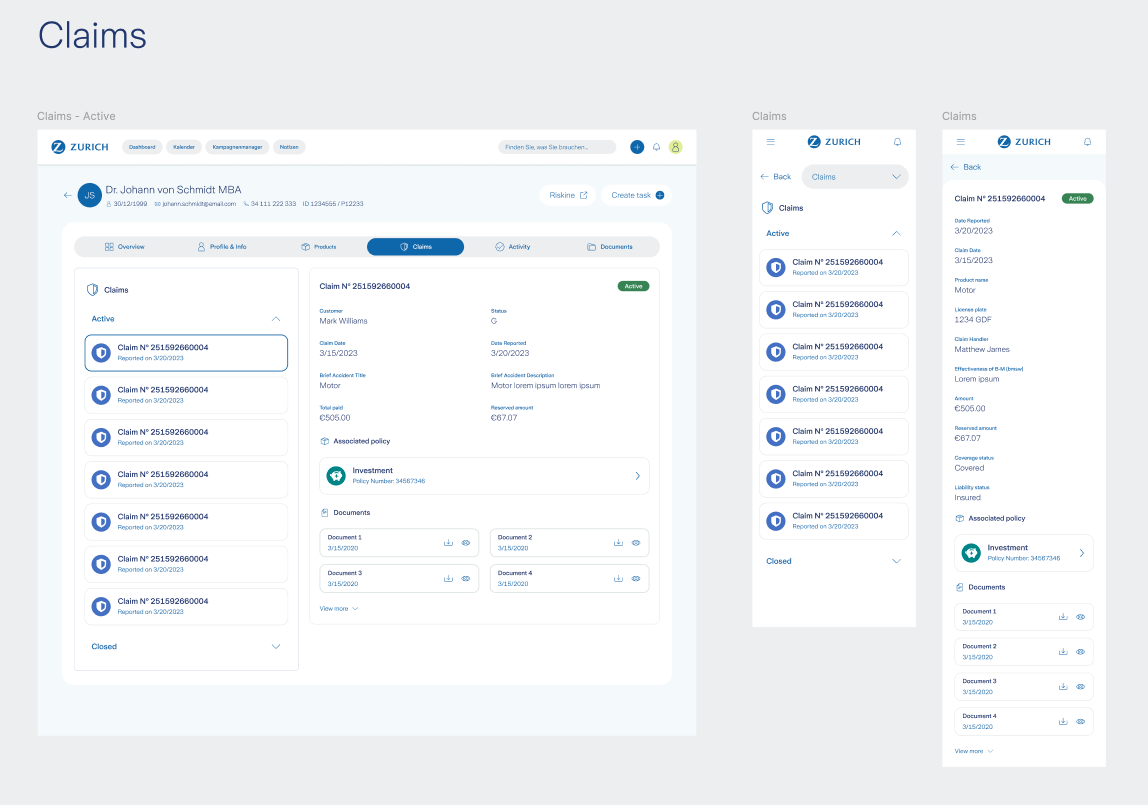The height and width of the screenshot is (805, 1148).
Task: Download Document 4 in the desktop frame
Action: tap(618, 579)
